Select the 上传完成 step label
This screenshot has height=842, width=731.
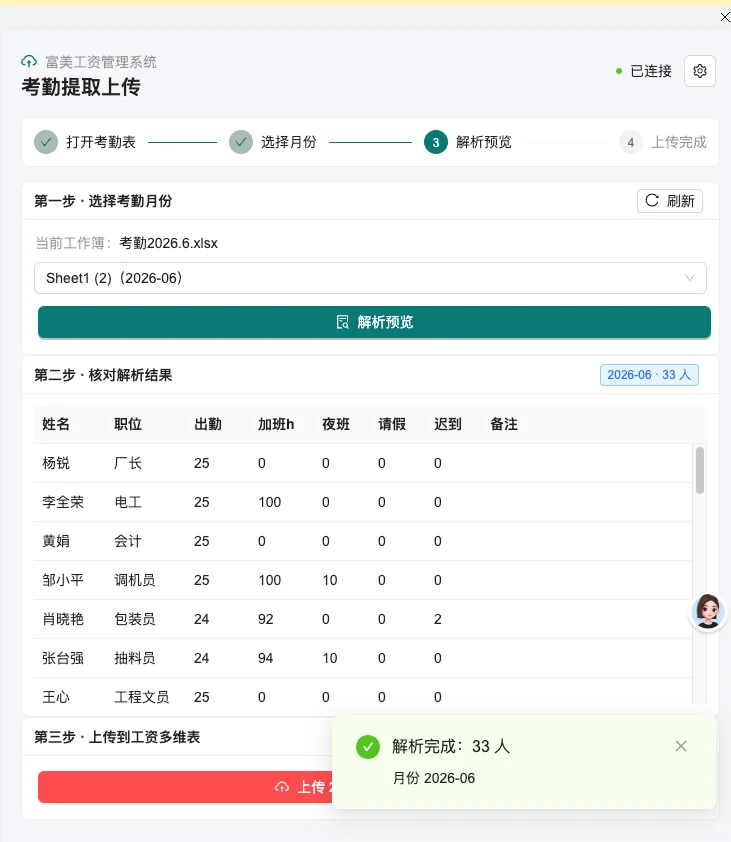[679, 142]
